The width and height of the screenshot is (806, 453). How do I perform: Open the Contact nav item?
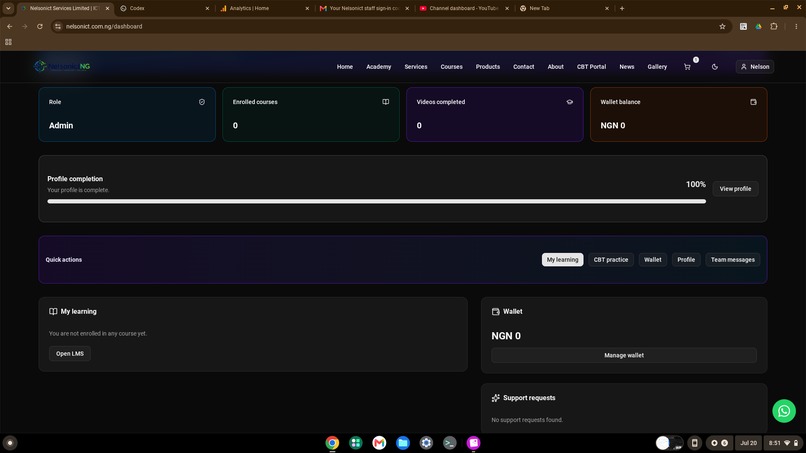coord(523,67)
